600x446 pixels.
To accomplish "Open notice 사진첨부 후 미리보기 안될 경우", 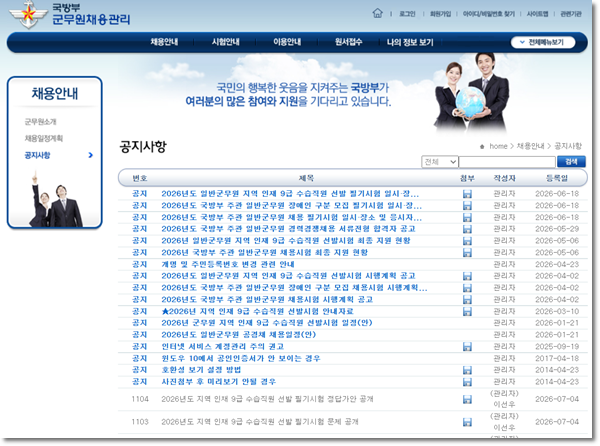I will click(x=218, y=382).
